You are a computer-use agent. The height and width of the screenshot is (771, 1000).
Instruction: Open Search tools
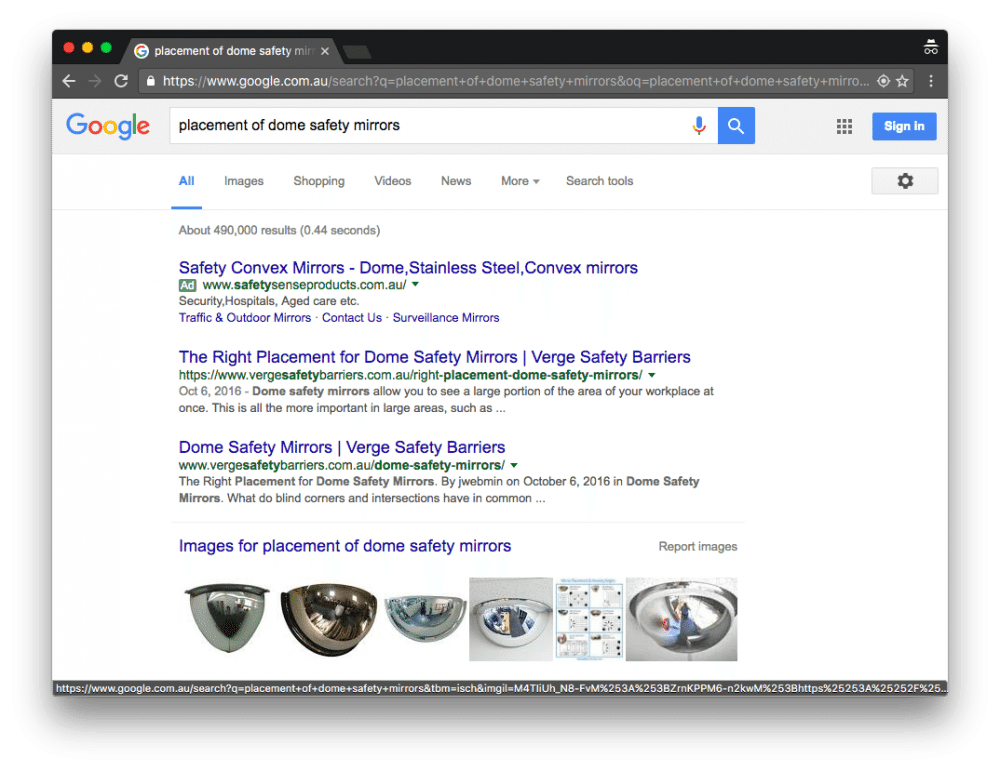(599, 181)
